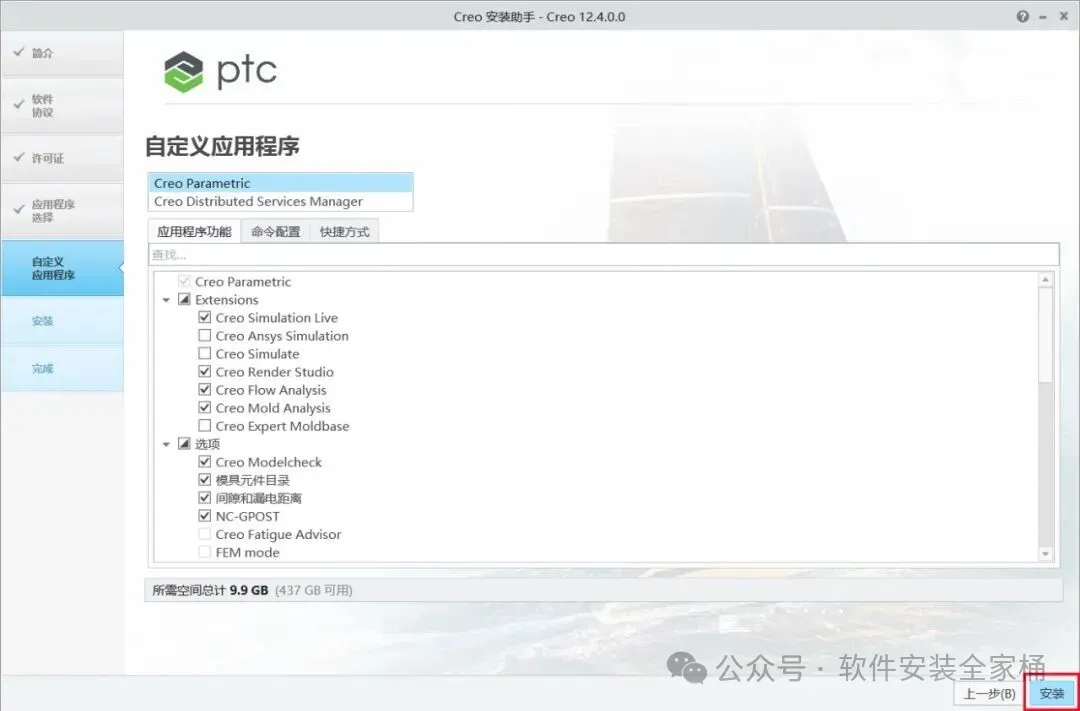Toggle Creo Simulation Live checkbox
The width and height of the screenshot is (1080, 711).
pyautogui.click(x=205, y=318)
